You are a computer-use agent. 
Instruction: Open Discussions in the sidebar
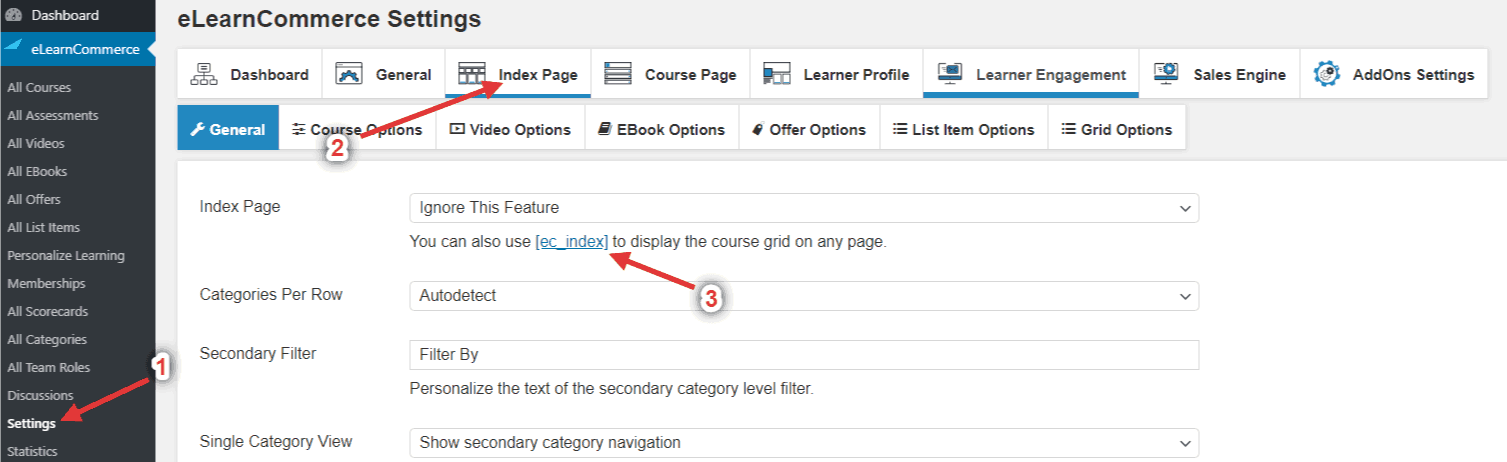pos(40,395)
